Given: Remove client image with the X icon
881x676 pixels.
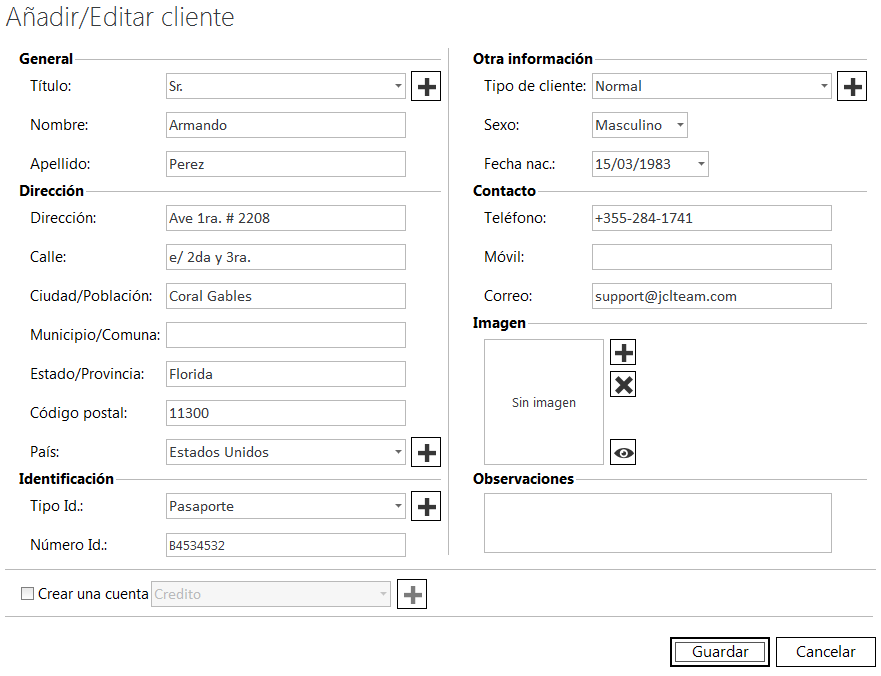Looking at the screenshot, I should coord(623,385).
